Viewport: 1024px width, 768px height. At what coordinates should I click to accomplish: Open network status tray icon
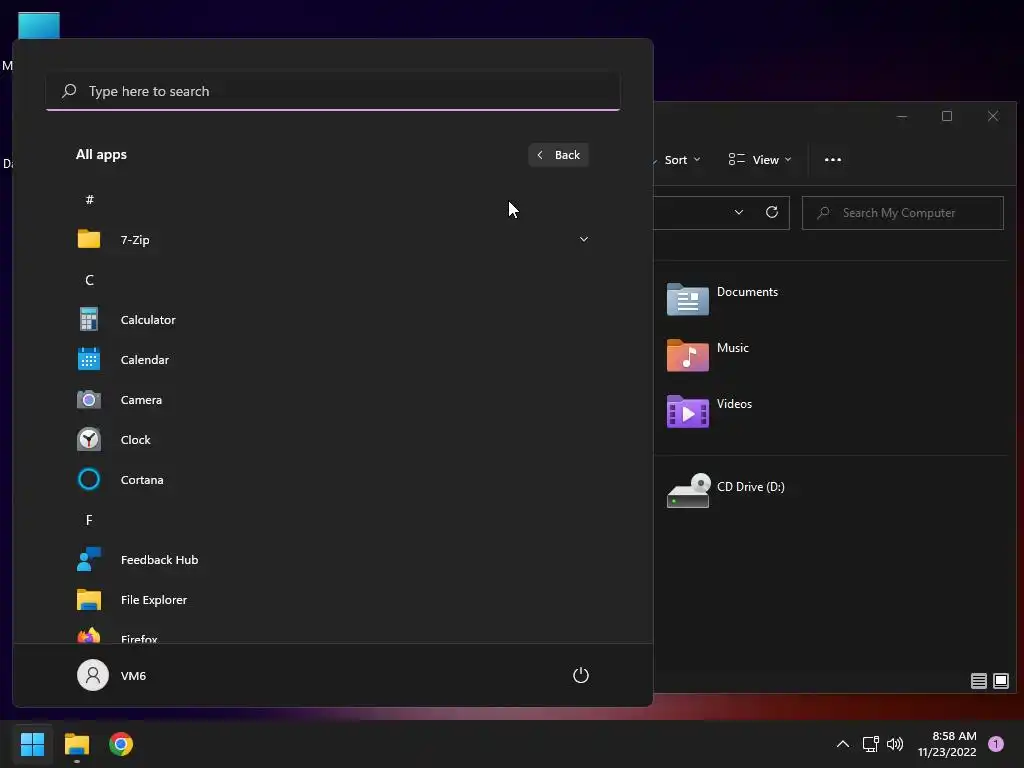[x=871, y=744]
